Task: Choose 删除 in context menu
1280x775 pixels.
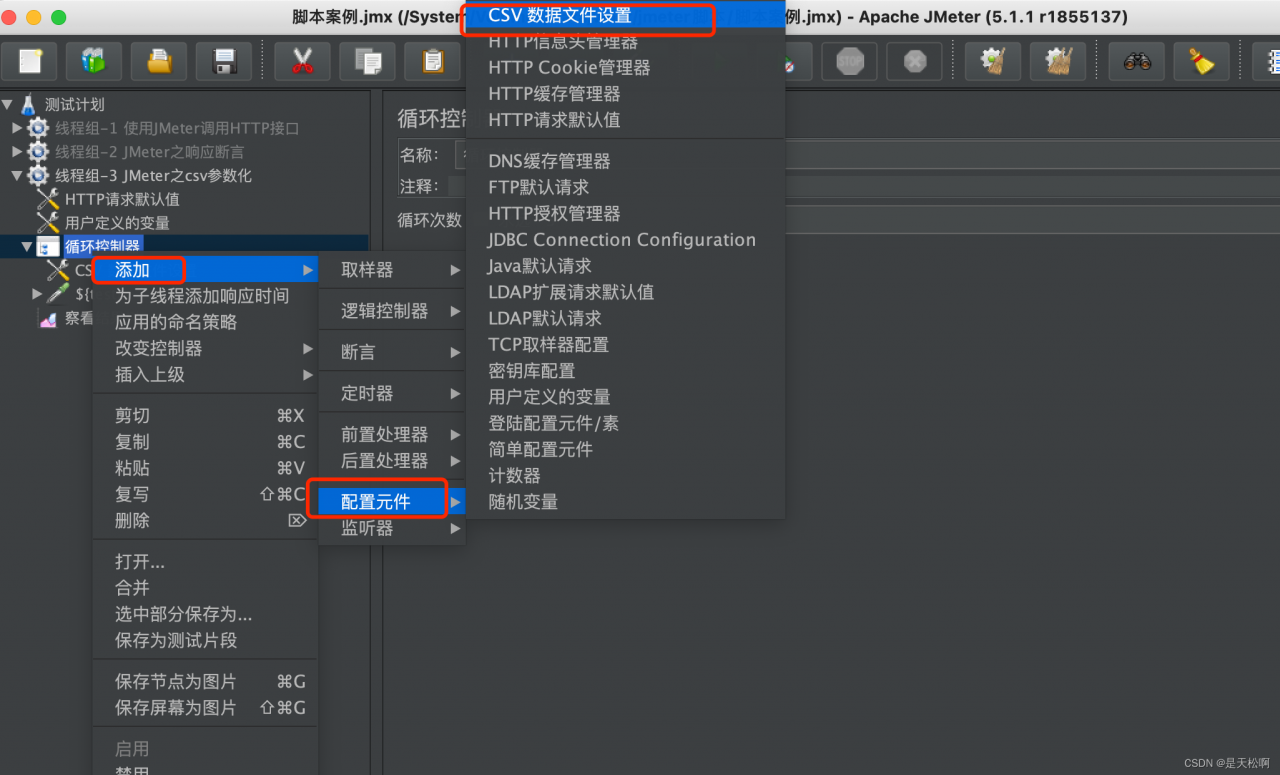Action: 205,520
